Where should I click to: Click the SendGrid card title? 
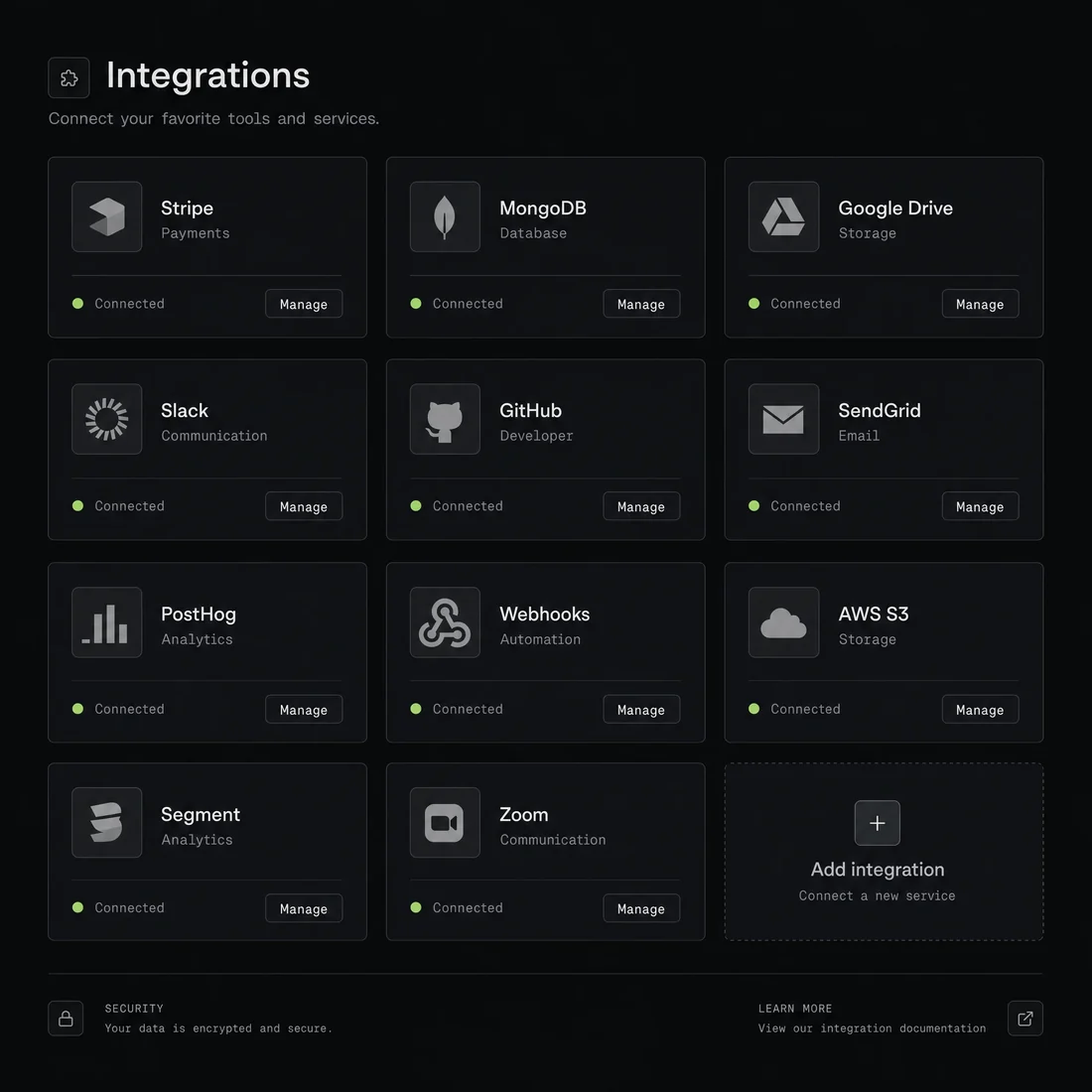point(880,411)
